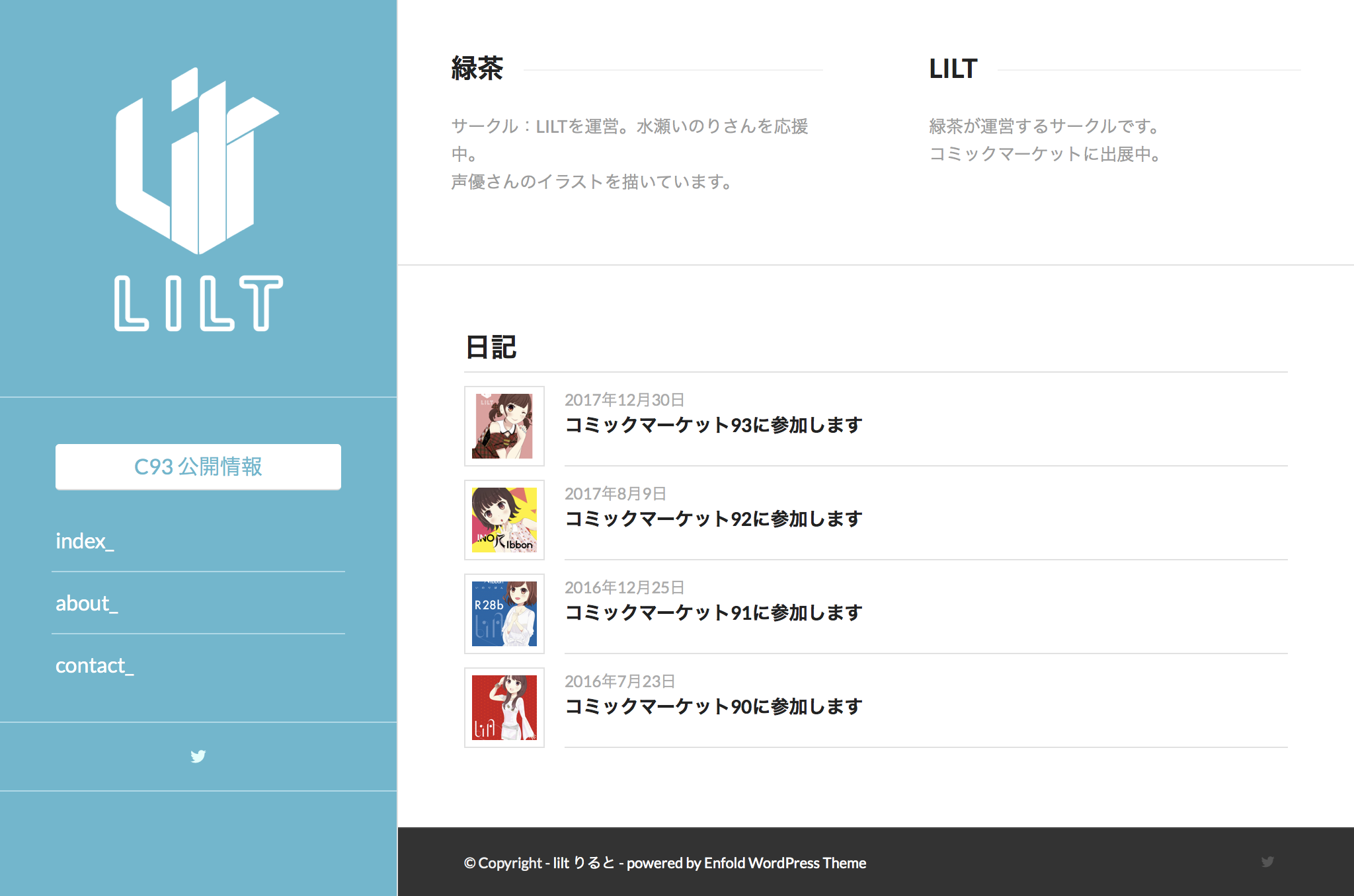Click the blue R28b thumbnail for Comic Market 91
Image resolution: width=1354 pixels, height=896 pixels.
click(504, 614)
